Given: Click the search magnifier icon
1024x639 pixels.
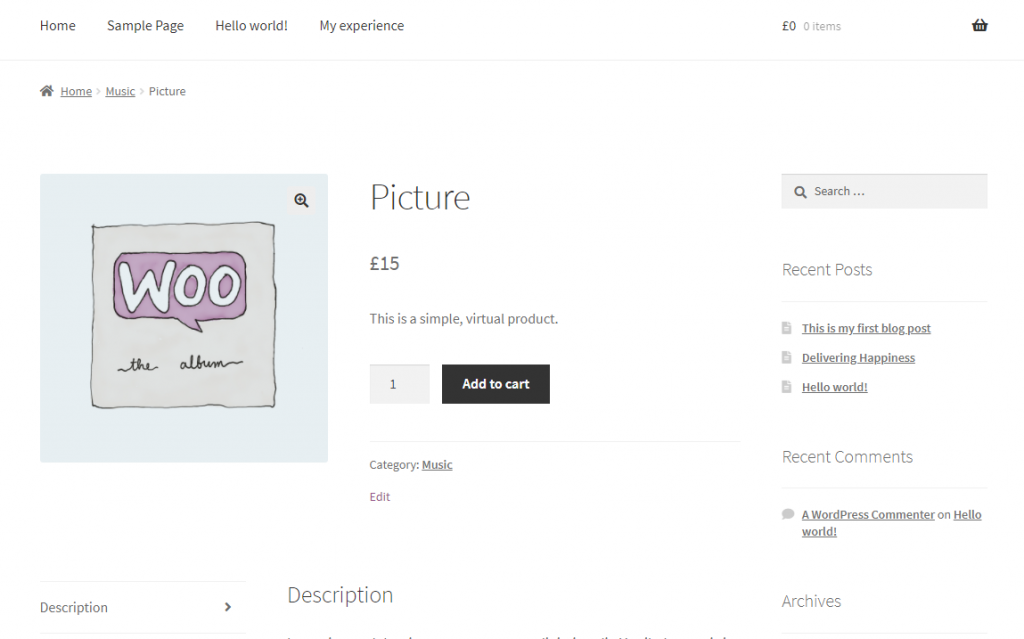Looking at the screenshot, I should pyautogui.click(x=800, y=192).
